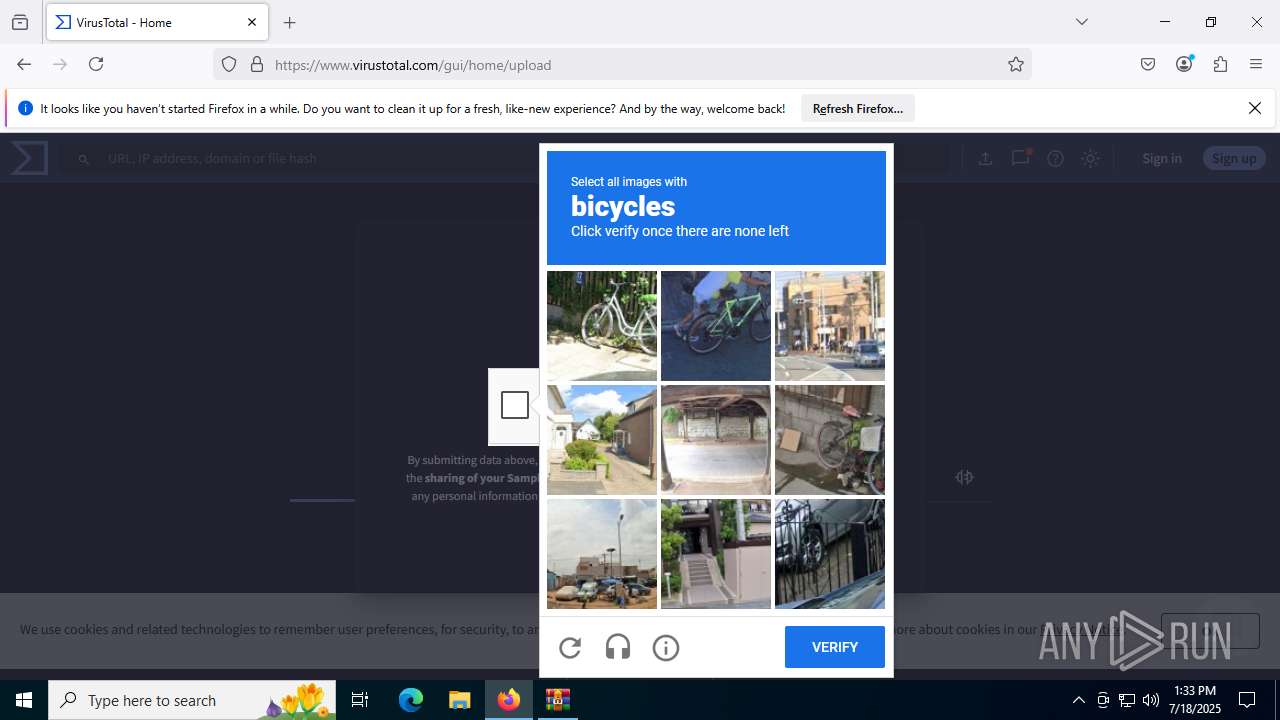Select image of stairway entrance
1280x720 pixels.
(x=716, y=554)
